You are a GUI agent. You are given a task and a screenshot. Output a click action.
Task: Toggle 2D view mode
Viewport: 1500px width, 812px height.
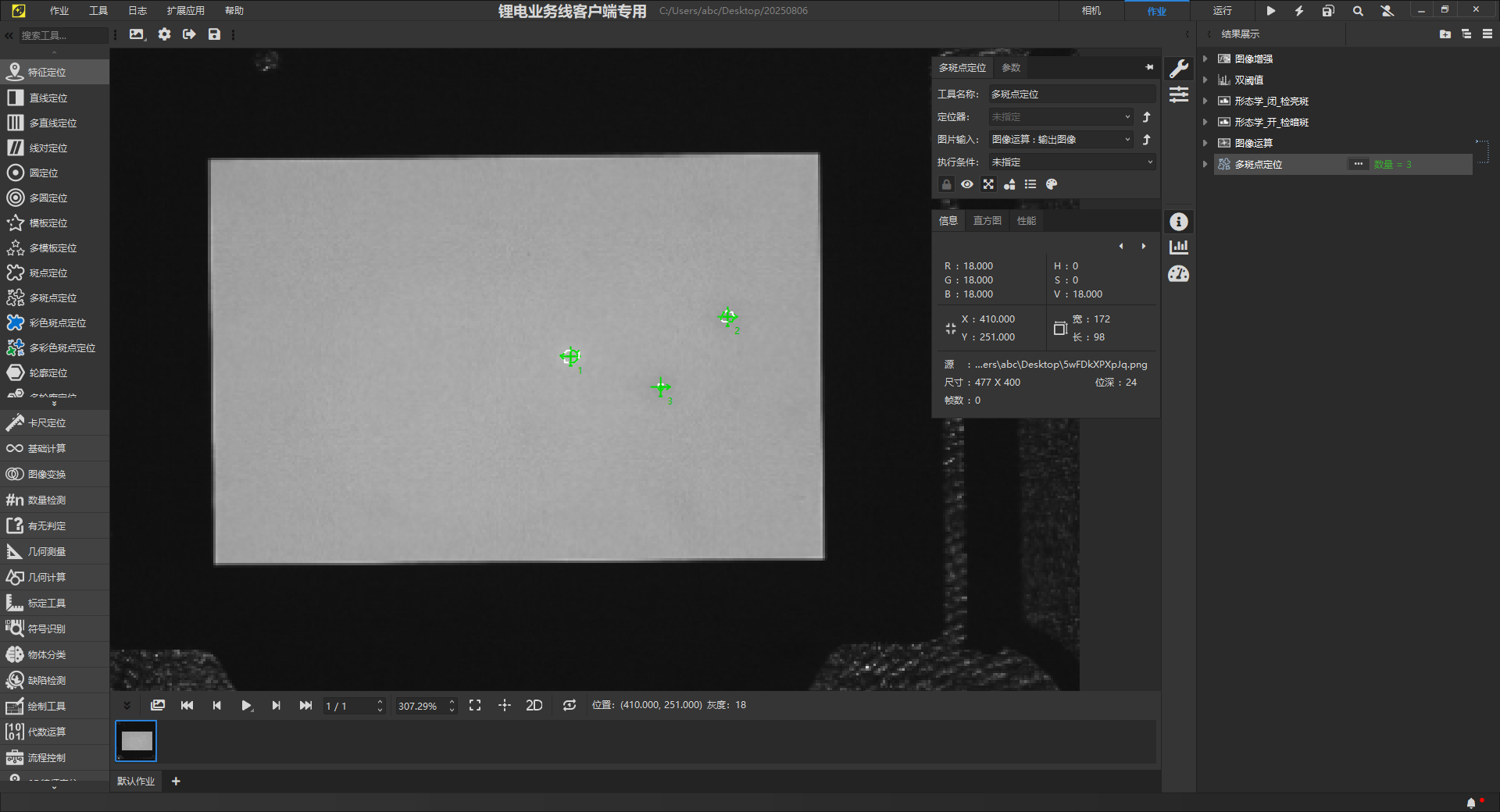point(534,705)
